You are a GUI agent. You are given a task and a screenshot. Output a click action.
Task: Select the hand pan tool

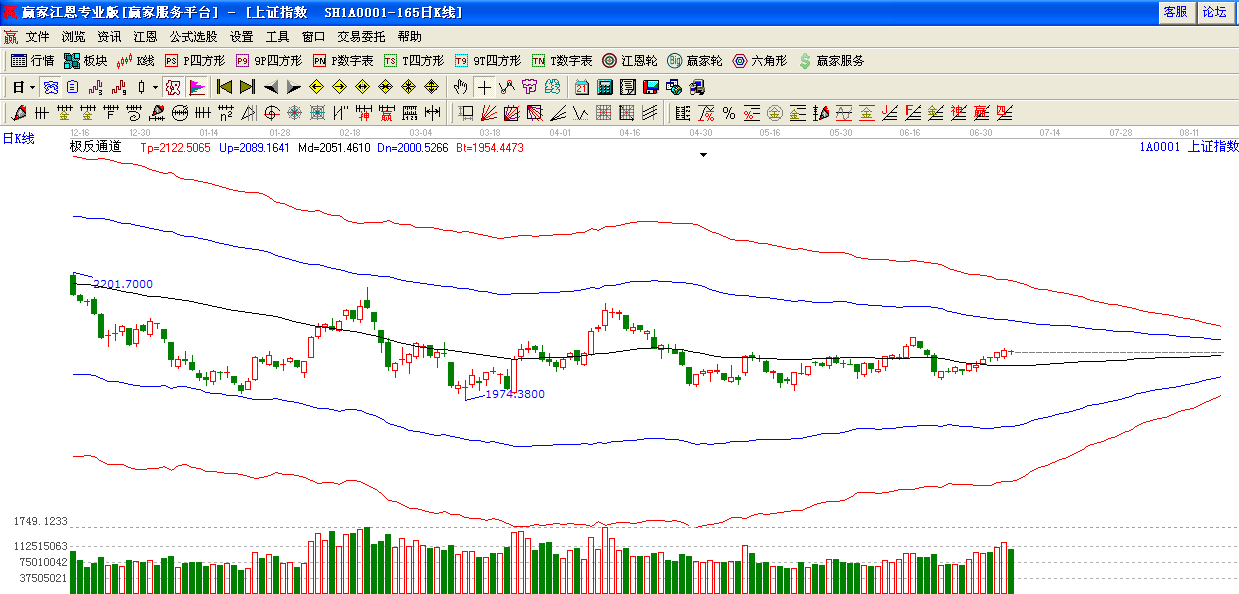click(461, 87)
